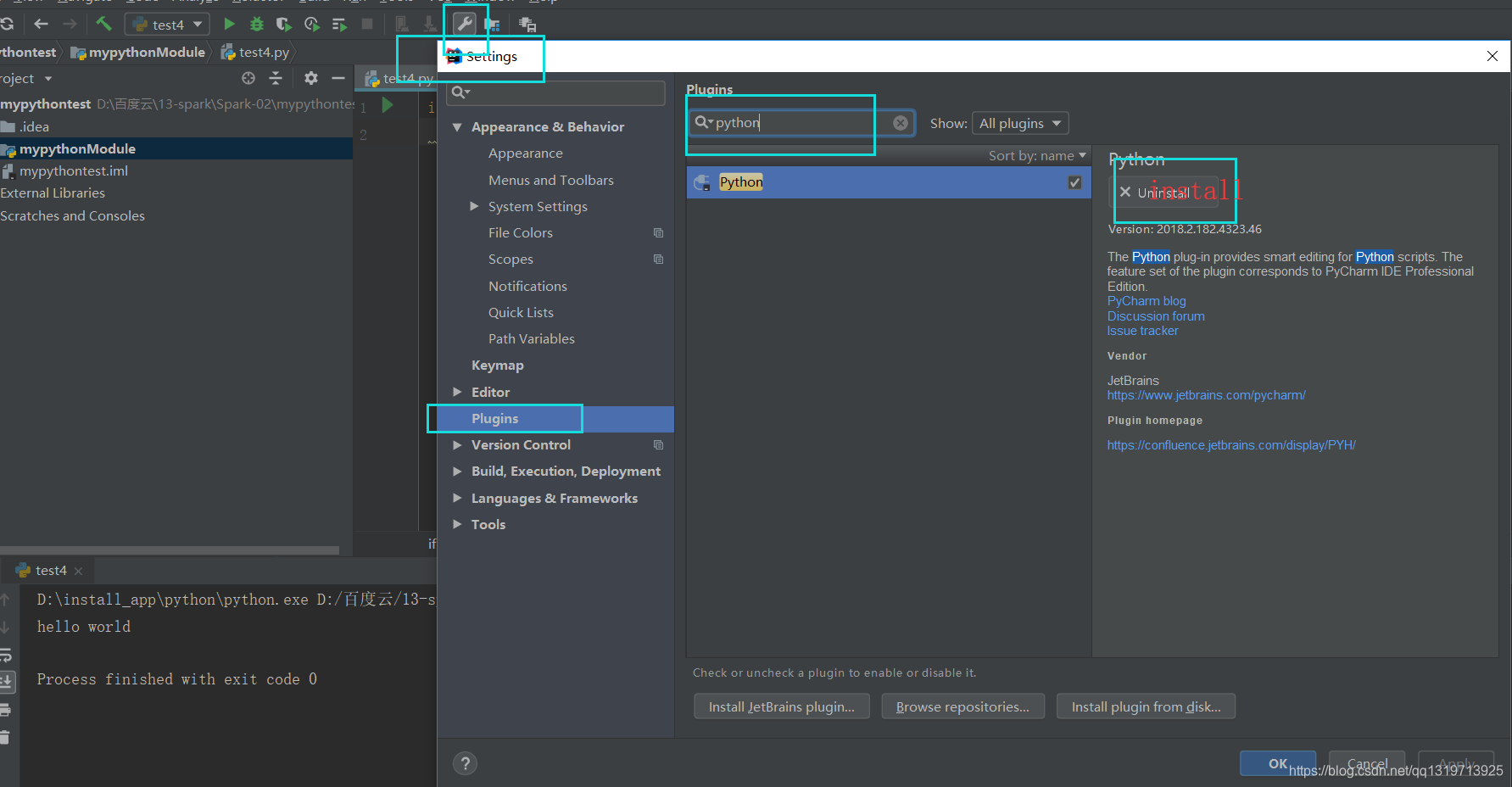The image size is (1512, 787).
Task: Open Project panel settings with the gear icon
Action: pyautogui.click(x=311, y=78)
